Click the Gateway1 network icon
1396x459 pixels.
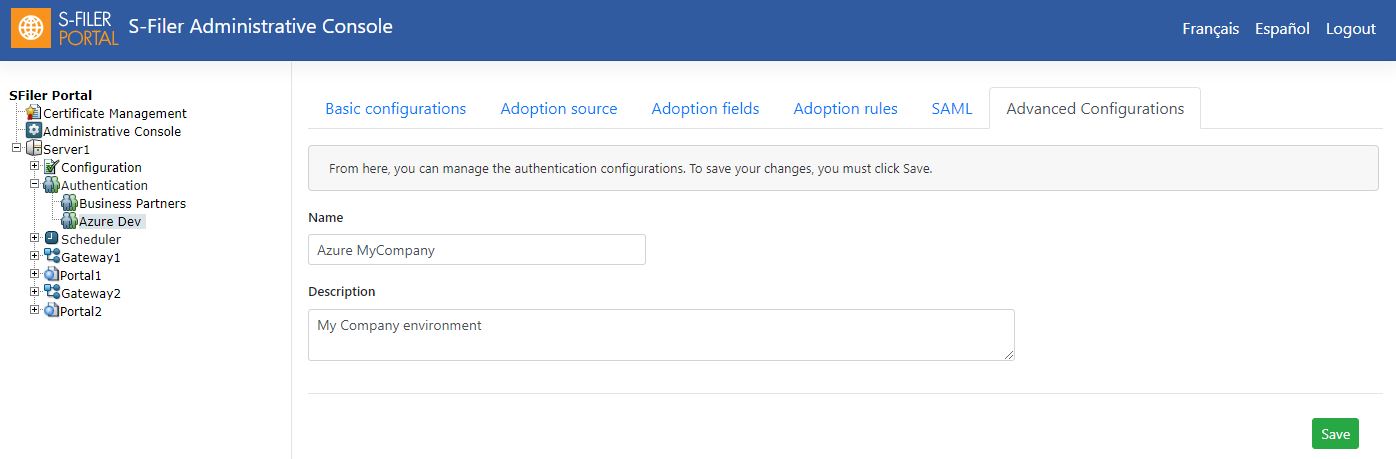pos(52,257)
